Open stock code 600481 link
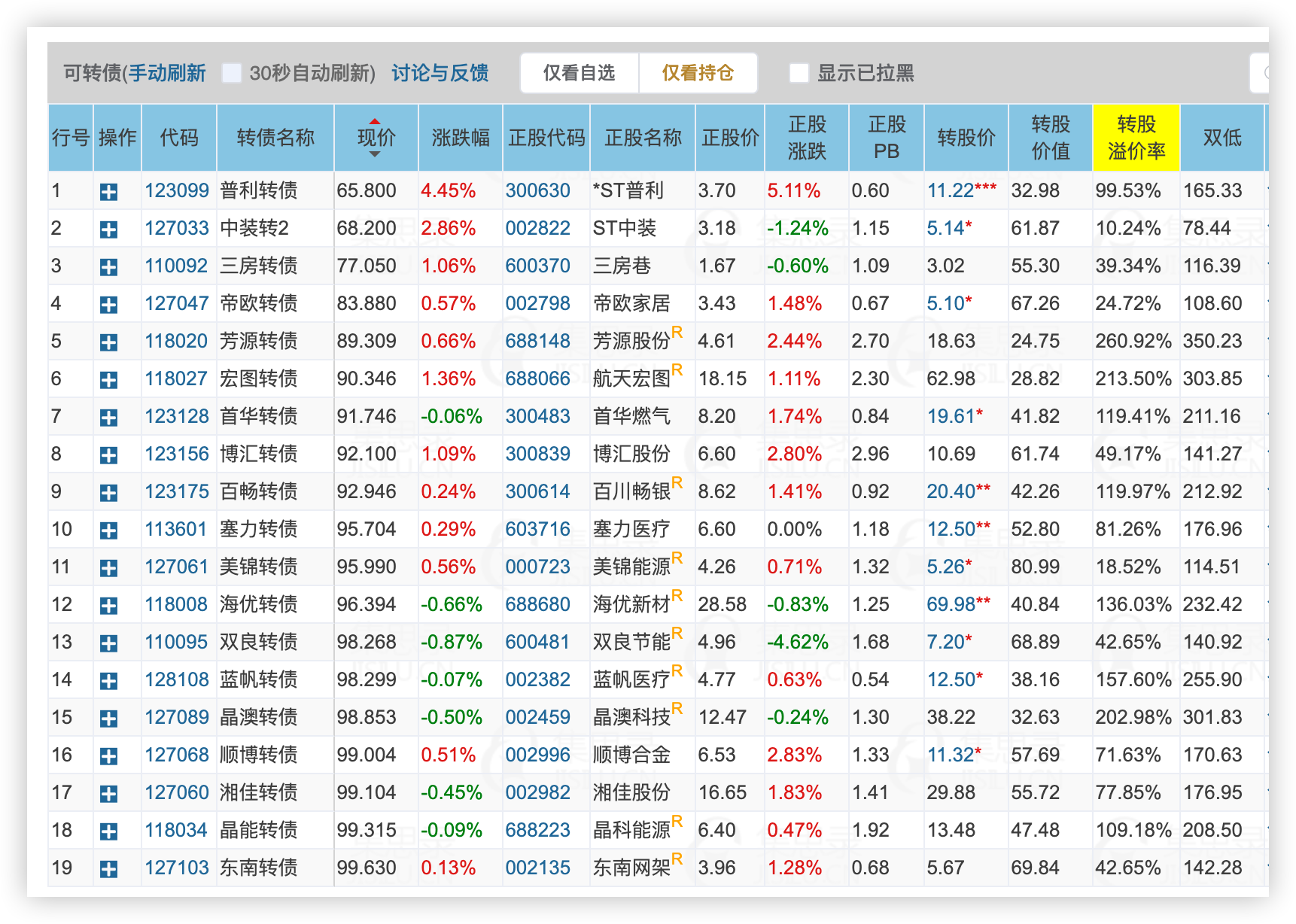This screenshot has height=924, width=1296. coord(537,642)
